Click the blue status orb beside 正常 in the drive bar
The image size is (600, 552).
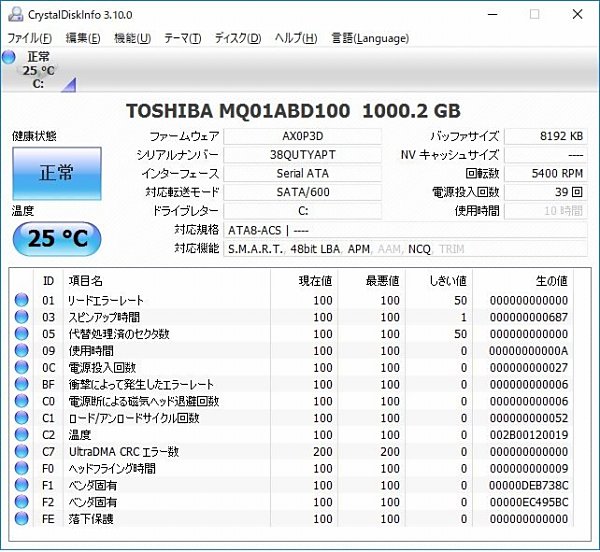pyautogui.click(x=8, y=57)
